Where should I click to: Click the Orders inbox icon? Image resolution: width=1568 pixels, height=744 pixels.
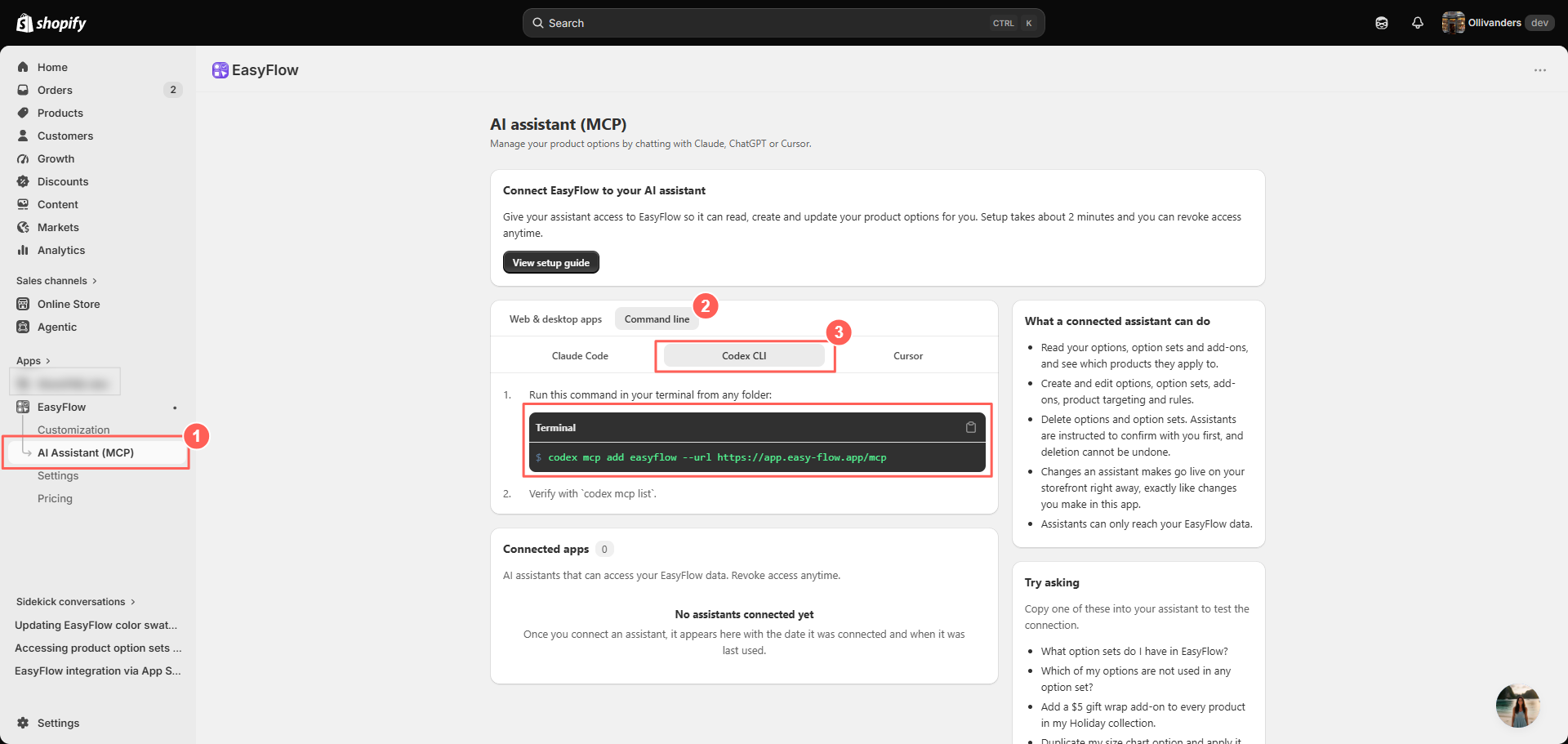23,90
